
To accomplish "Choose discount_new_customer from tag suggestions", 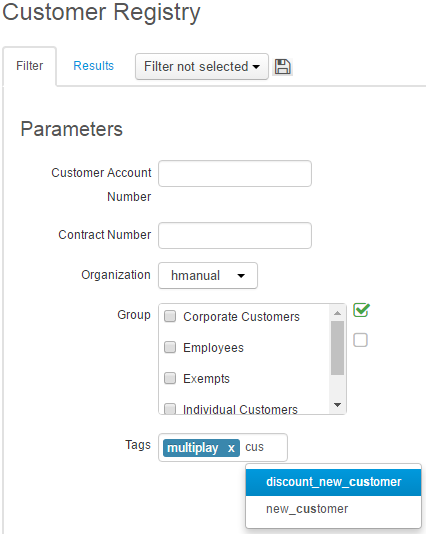I will click(x=333, y=482).
